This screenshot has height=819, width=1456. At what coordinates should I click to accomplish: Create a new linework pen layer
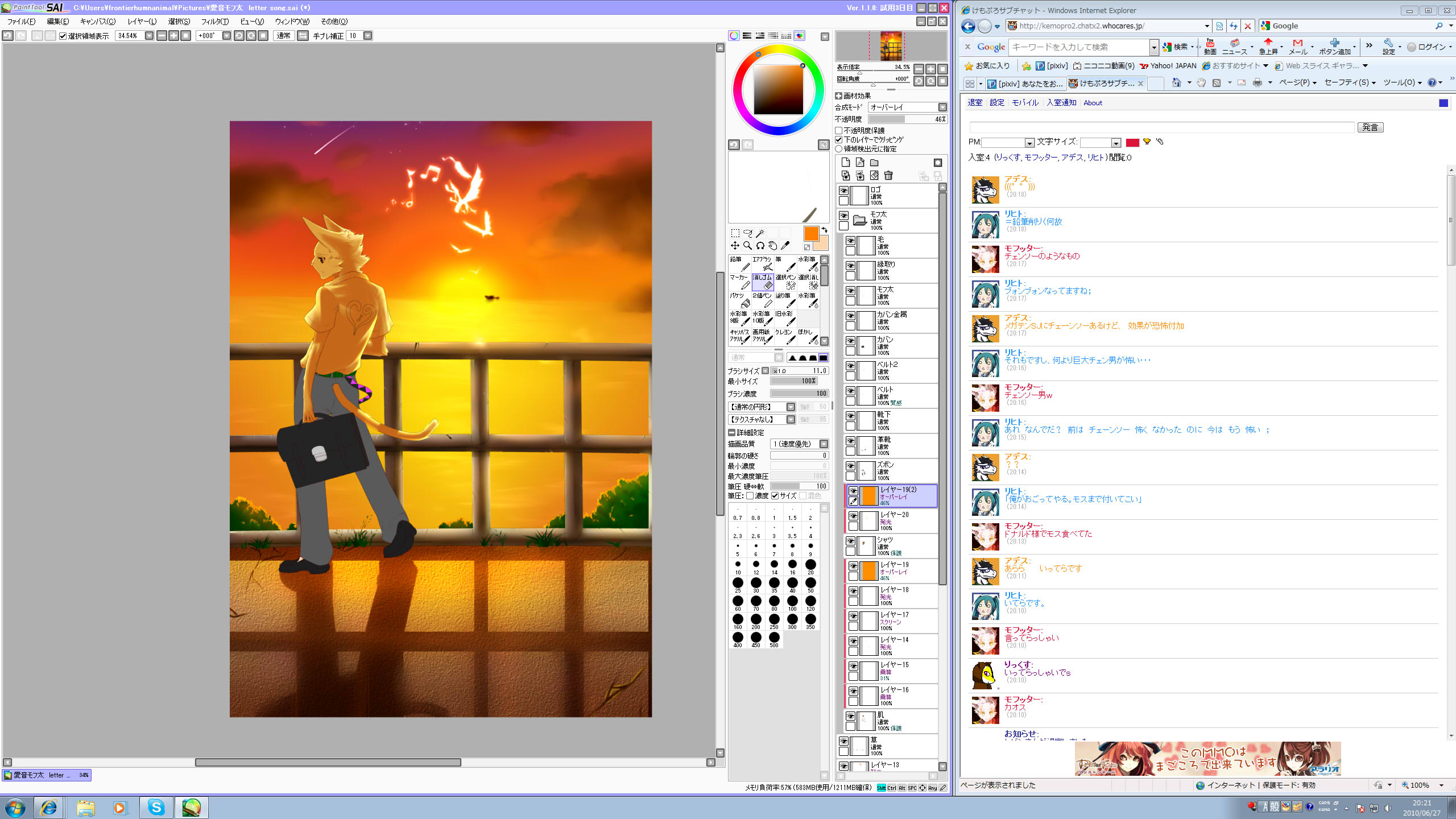click(860, 163)
